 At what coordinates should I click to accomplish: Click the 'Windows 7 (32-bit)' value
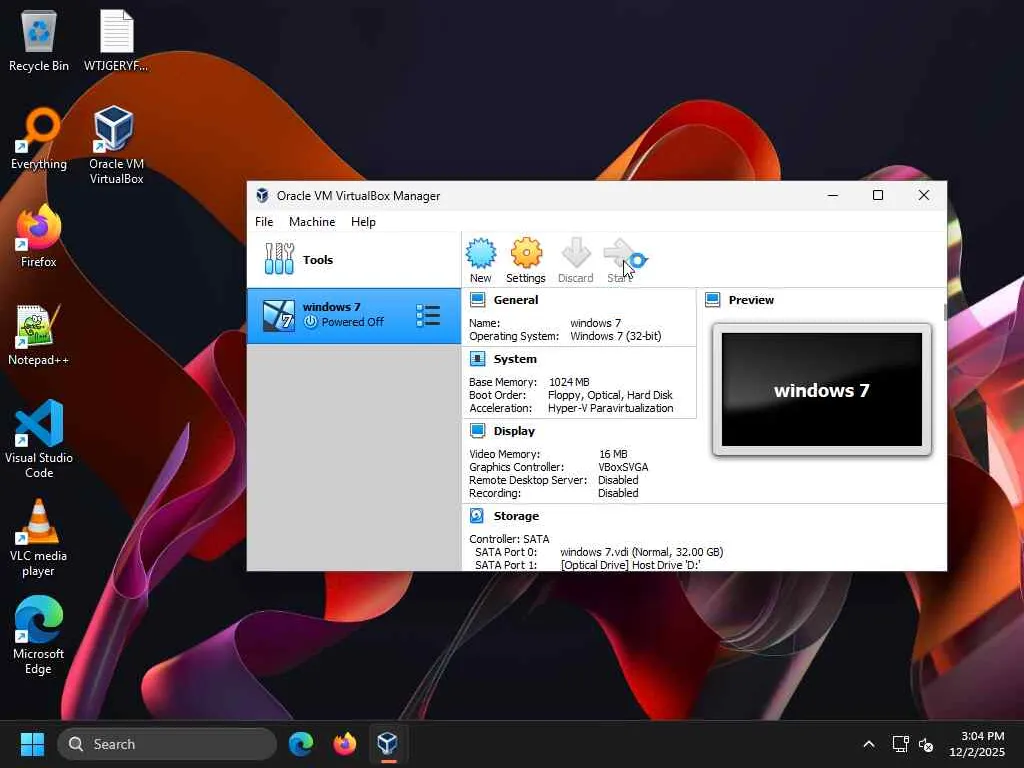tap(616, 336)
